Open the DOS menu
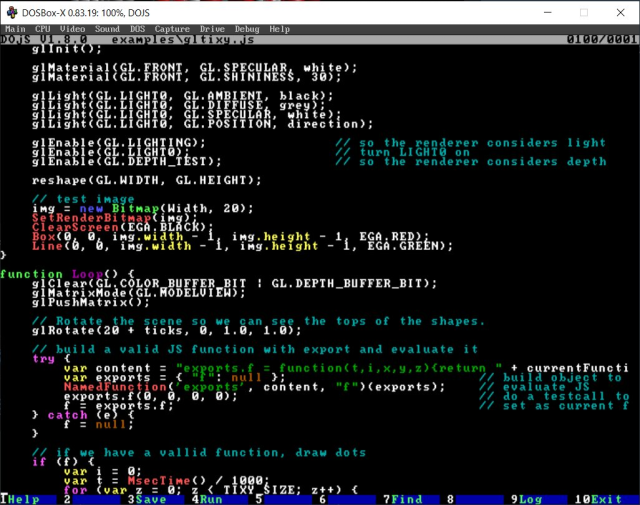The image size is (640, 505). coord(138,29)
